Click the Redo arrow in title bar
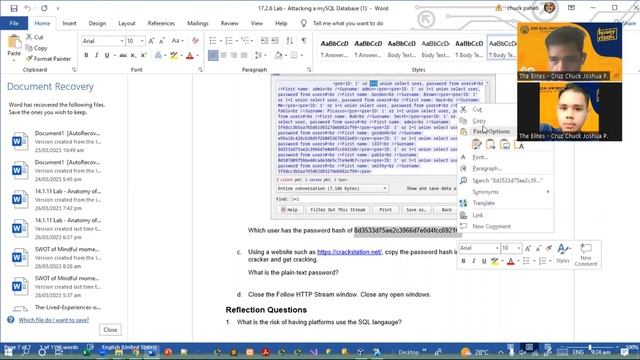 pos(44,8)
